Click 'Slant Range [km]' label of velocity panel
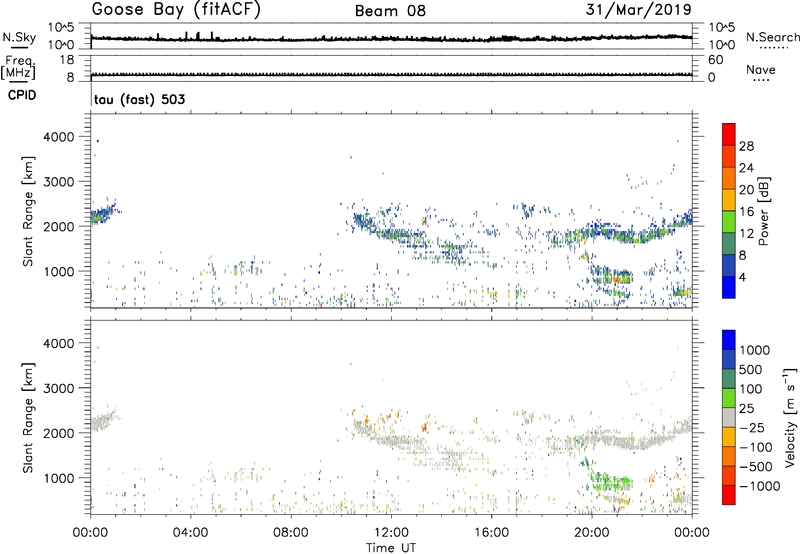Viewport: 800px width, 554px height. pyautogui.click(x=28, y=417)
